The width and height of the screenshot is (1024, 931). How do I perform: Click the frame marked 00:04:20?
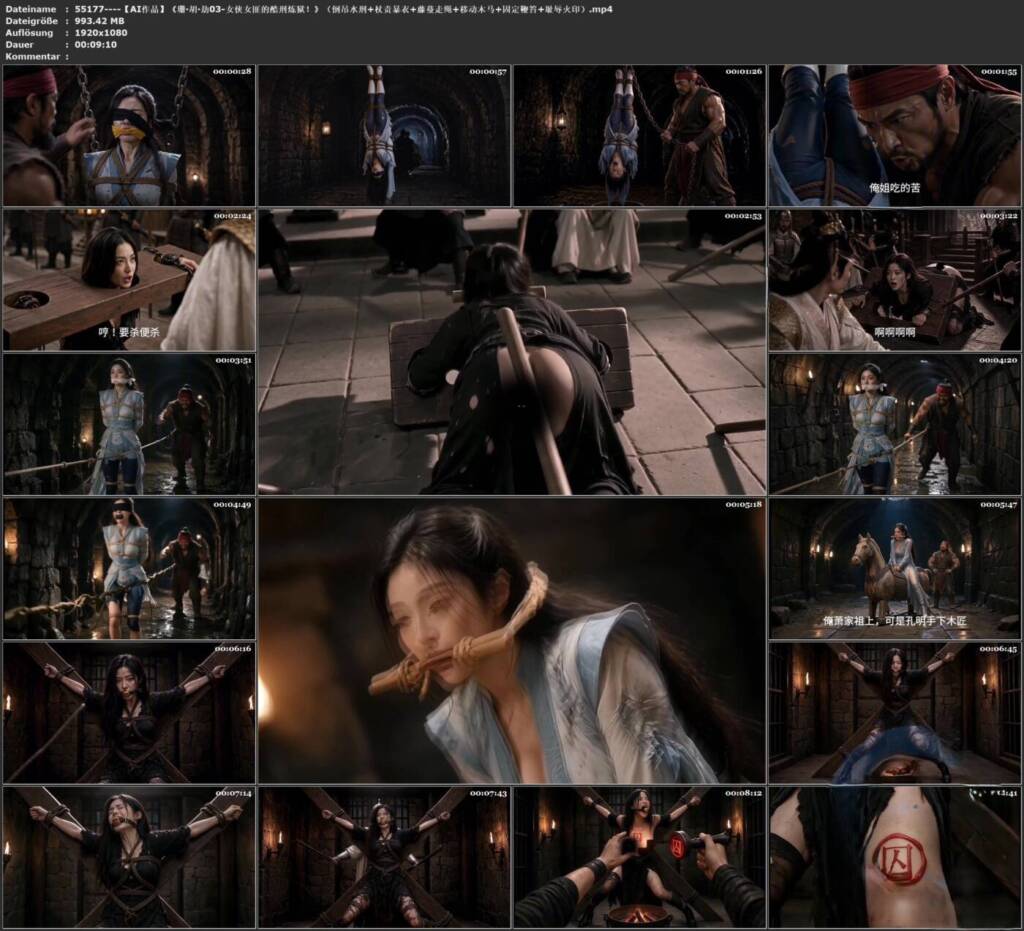coord(895,424)
